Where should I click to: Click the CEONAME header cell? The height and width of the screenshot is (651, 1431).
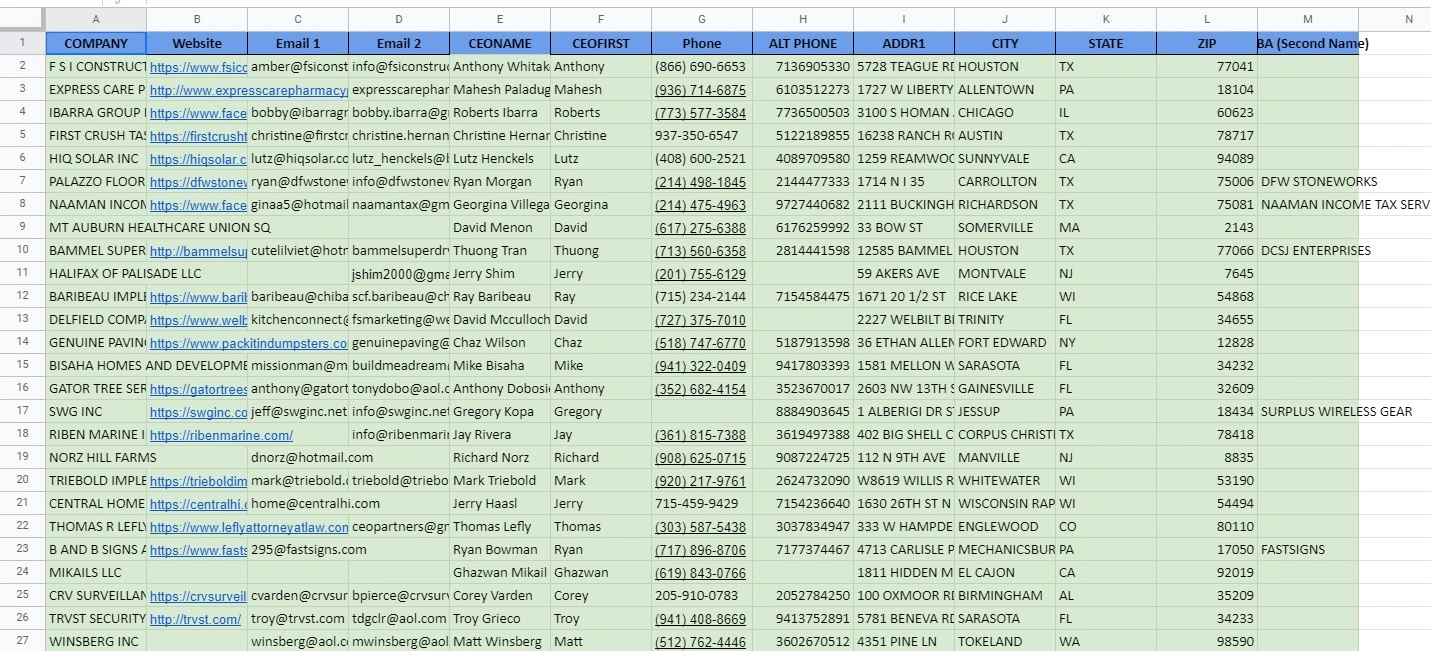click(500, 43)
